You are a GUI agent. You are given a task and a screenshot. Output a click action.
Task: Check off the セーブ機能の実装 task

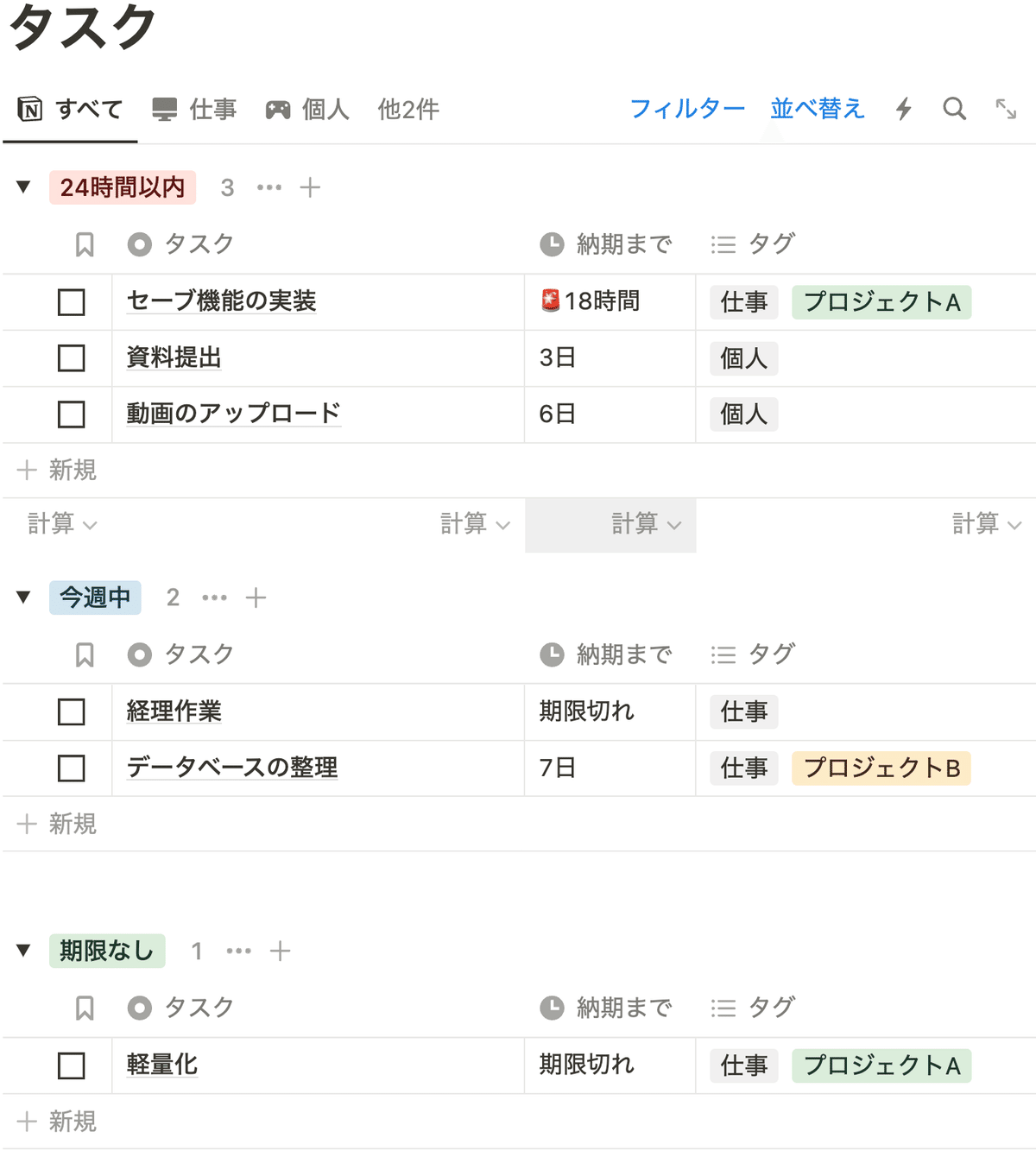(x=71, y=302)
